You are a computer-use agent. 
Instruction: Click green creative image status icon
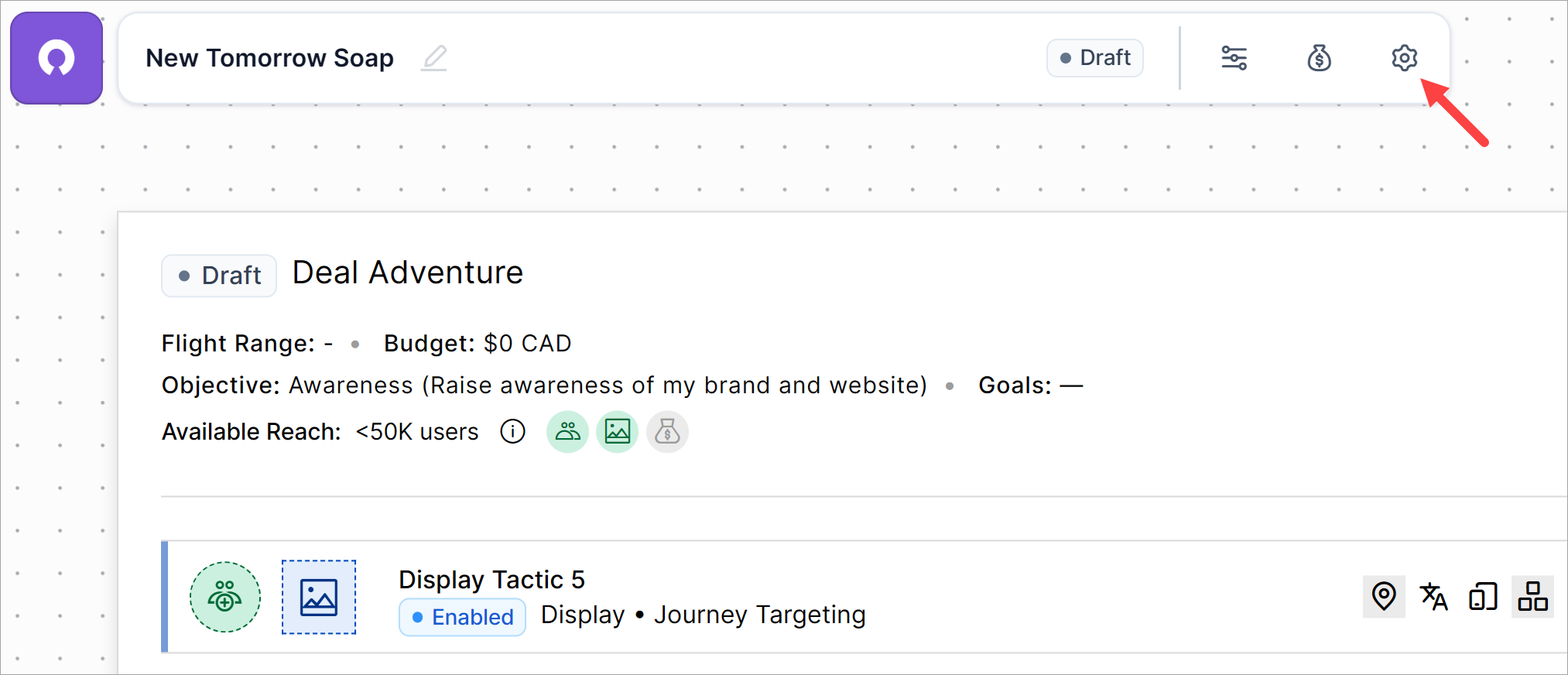pyautogui.click(x=617, y=431)
